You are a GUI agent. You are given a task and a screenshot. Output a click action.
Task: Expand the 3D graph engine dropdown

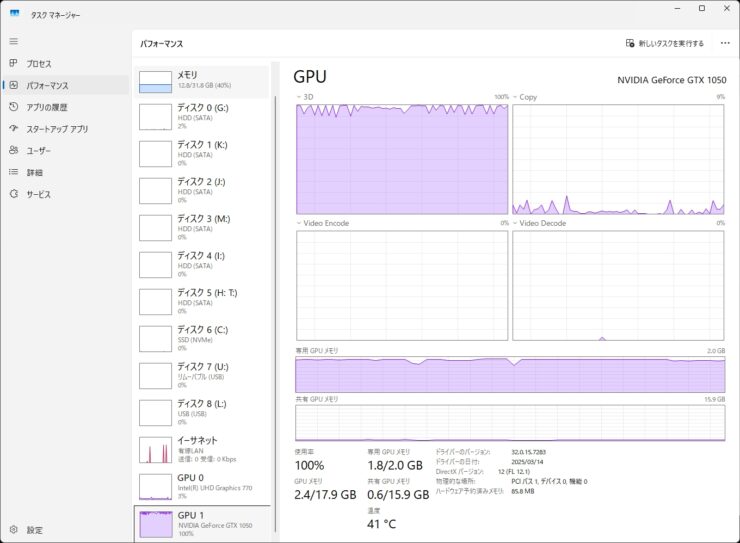pyautogui.click(x=300, y=97)
